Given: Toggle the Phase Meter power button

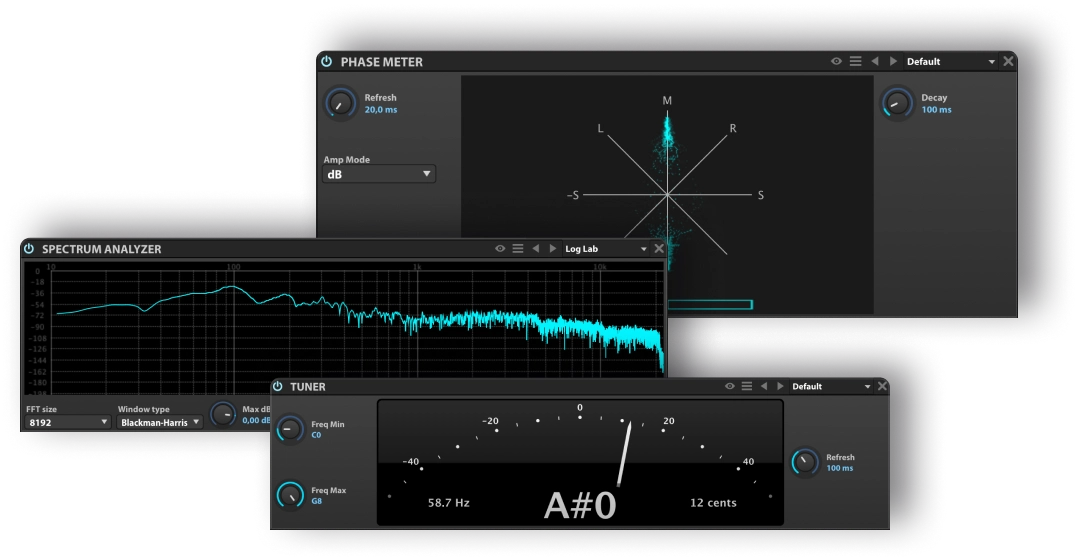Looking at the screenshot, I should [x=326, y=62].
